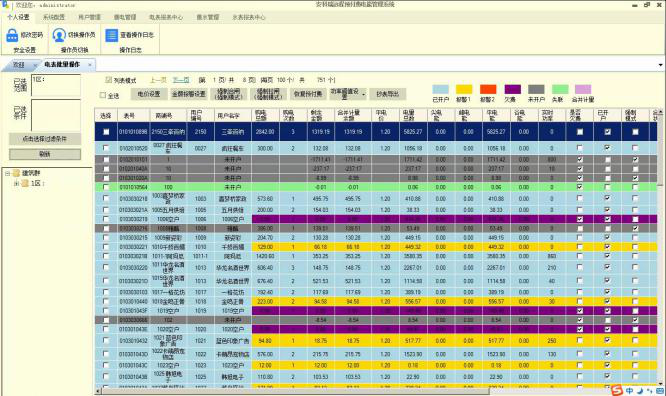Viewport: 666px width, 396px height.
Task: Click the yellow 报警1 legend swatch
Action: (464, 89)
